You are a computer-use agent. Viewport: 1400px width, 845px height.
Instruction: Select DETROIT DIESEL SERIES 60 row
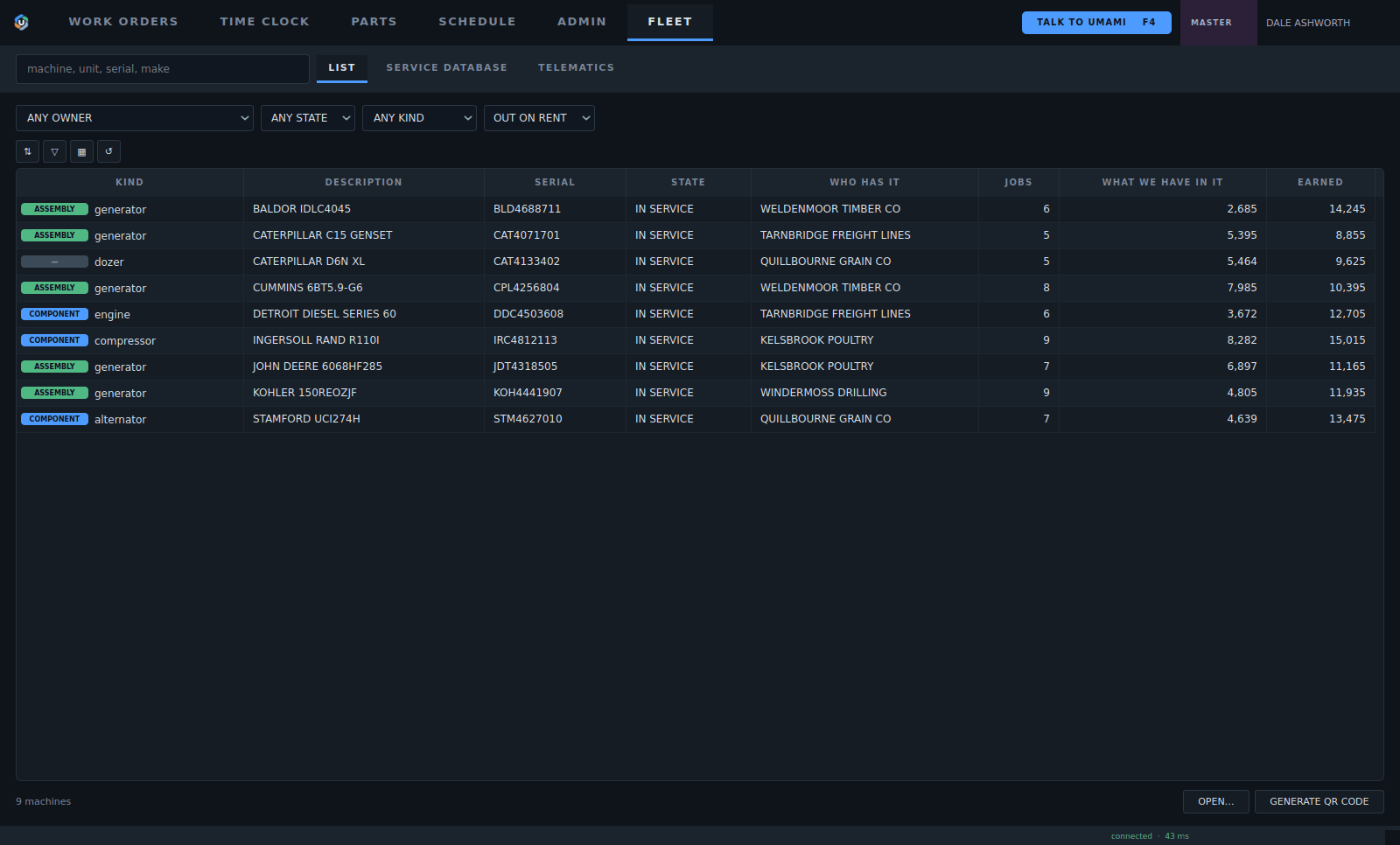pyautogui.click(x=696, y=314)
